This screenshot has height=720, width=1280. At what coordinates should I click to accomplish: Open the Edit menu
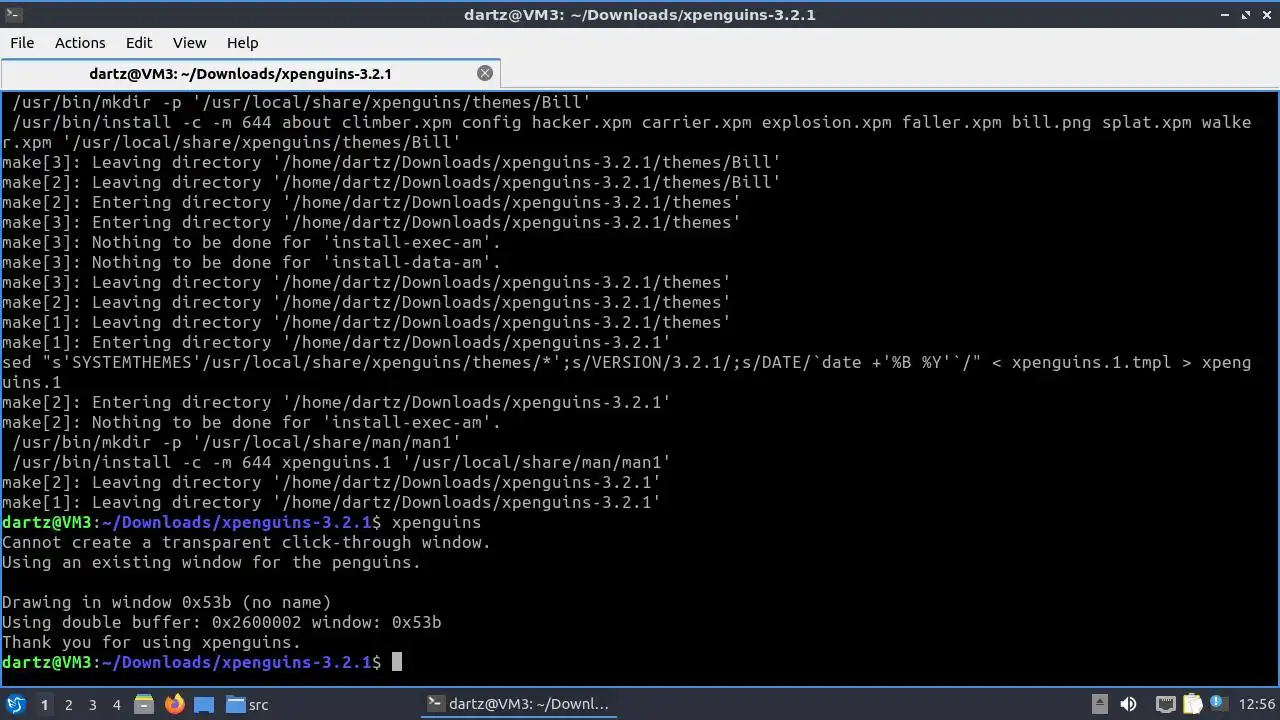pyautogui.click(x=139, y=43)
